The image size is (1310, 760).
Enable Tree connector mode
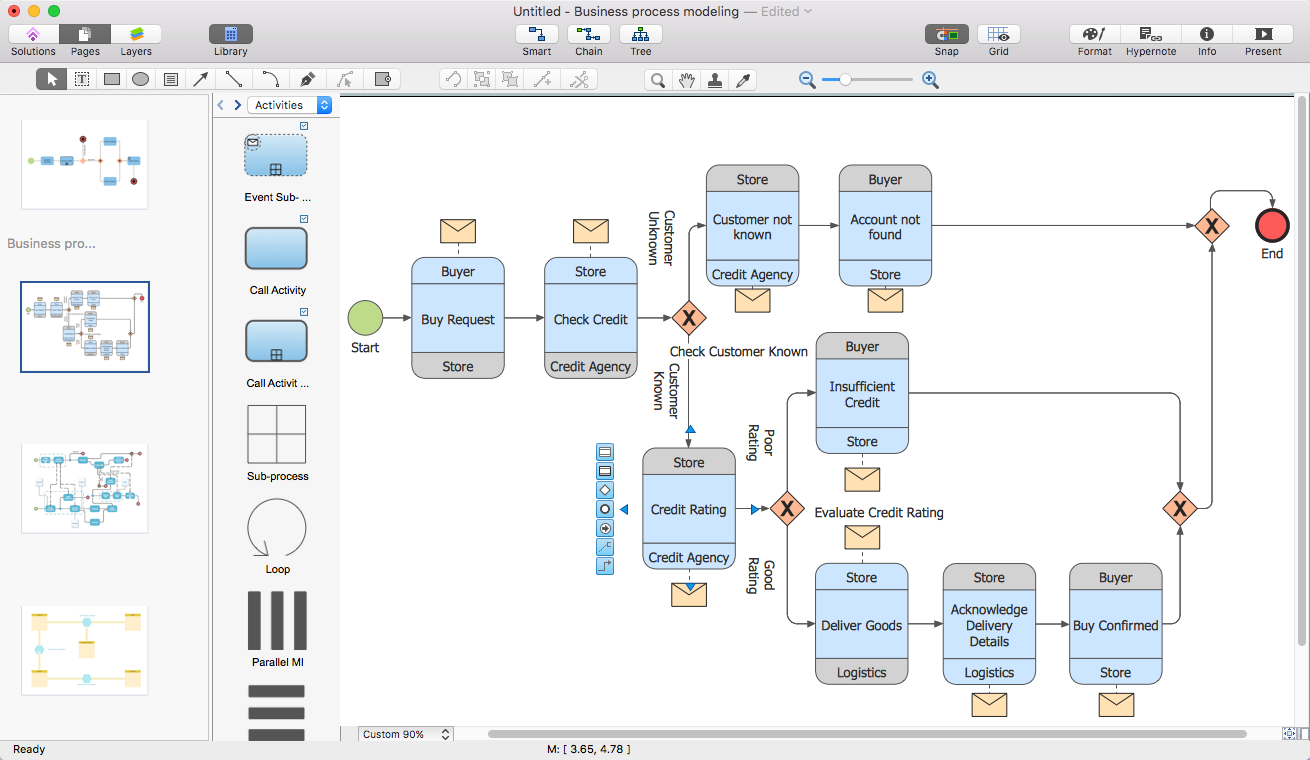[x=641, y=34]
